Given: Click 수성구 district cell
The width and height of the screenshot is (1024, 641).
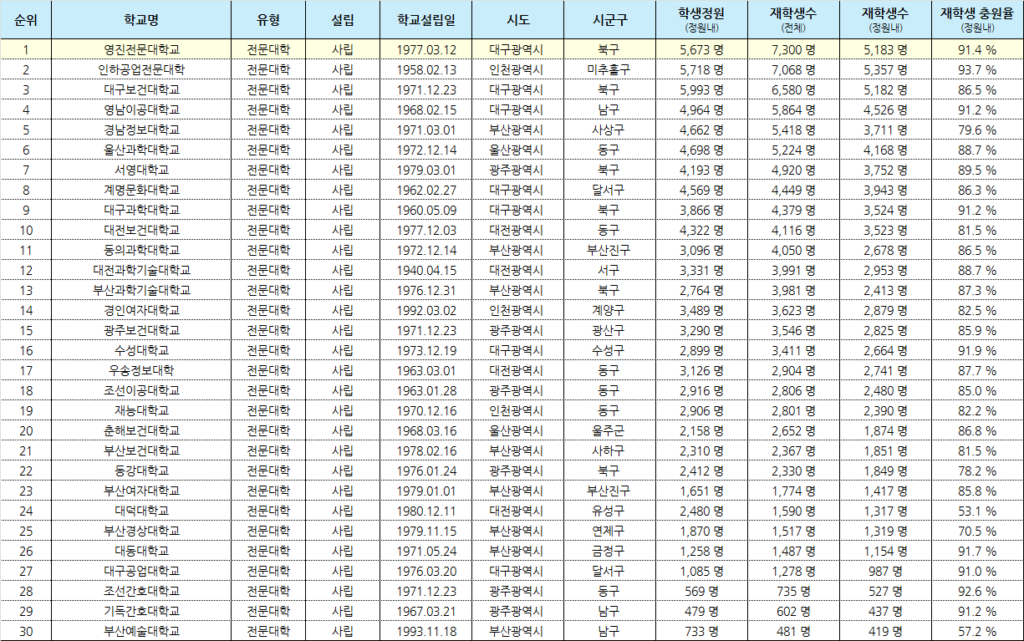Looking at the screenshot, I should pyautogui.click(x=609, y=351).
